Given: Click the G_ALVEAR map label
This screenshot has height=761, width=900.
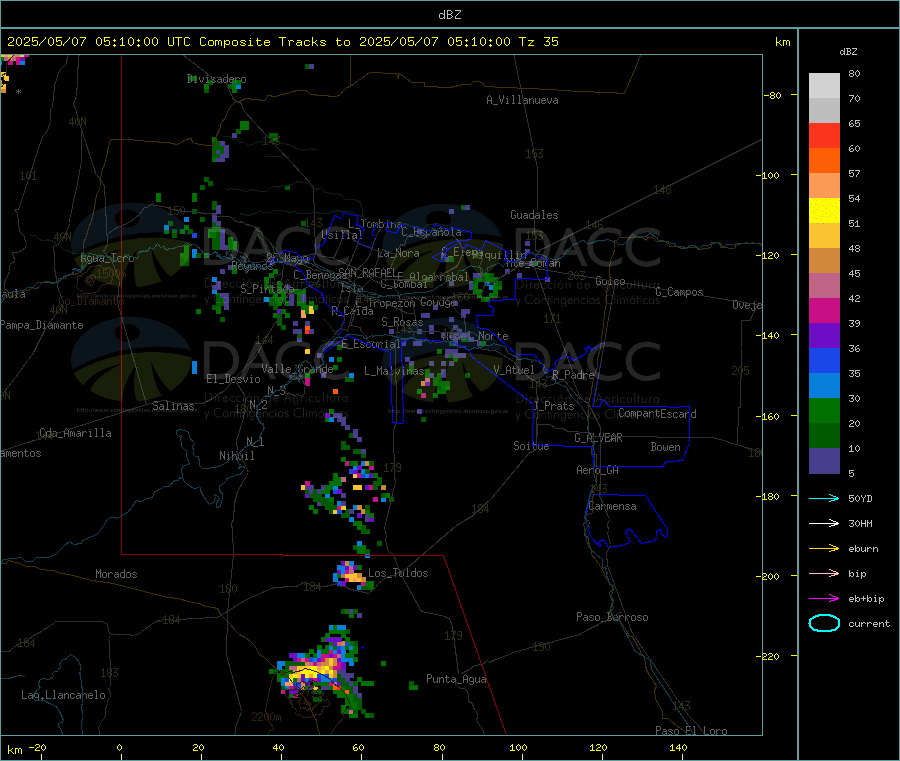Looking at the screenshot, I should [598, 437].
